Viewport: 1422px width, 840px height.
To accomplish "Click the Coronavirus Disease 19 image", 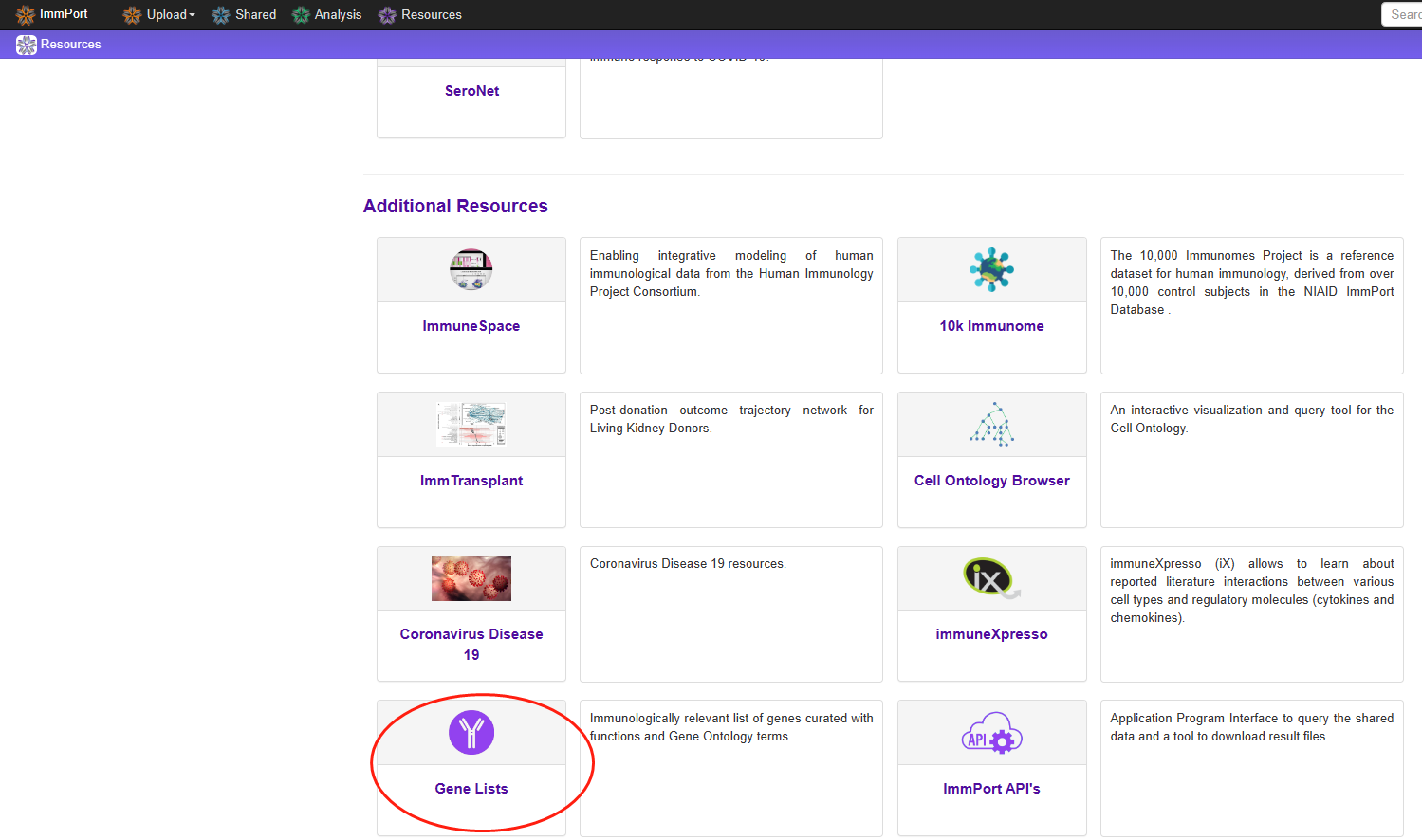I will (471, 578).
